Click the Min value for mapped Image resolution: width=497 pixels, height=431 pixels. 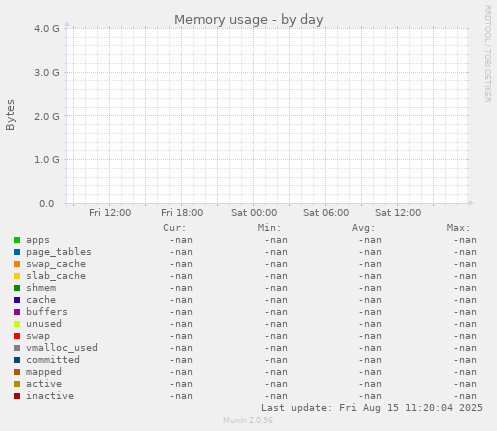point(276,372)
